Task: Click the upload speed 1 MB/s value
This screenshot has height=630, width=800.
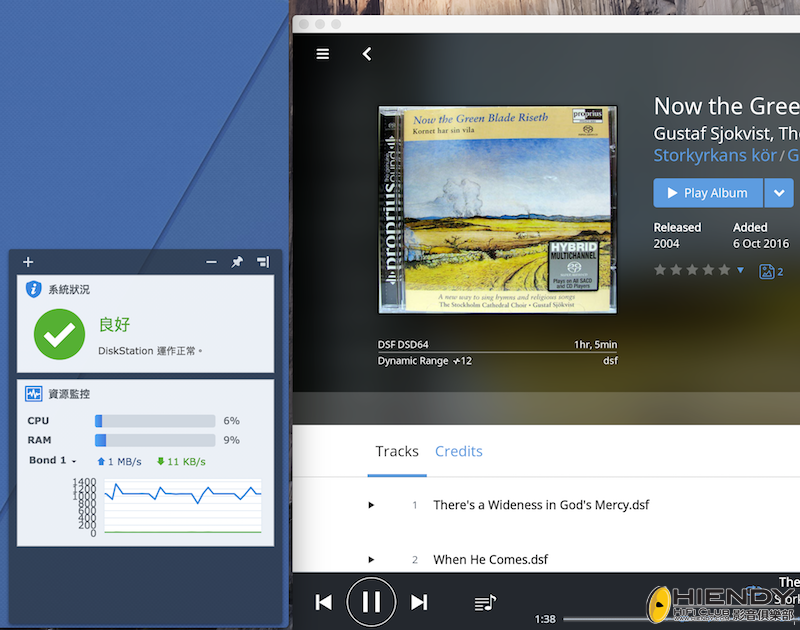Action: point(119,462)
